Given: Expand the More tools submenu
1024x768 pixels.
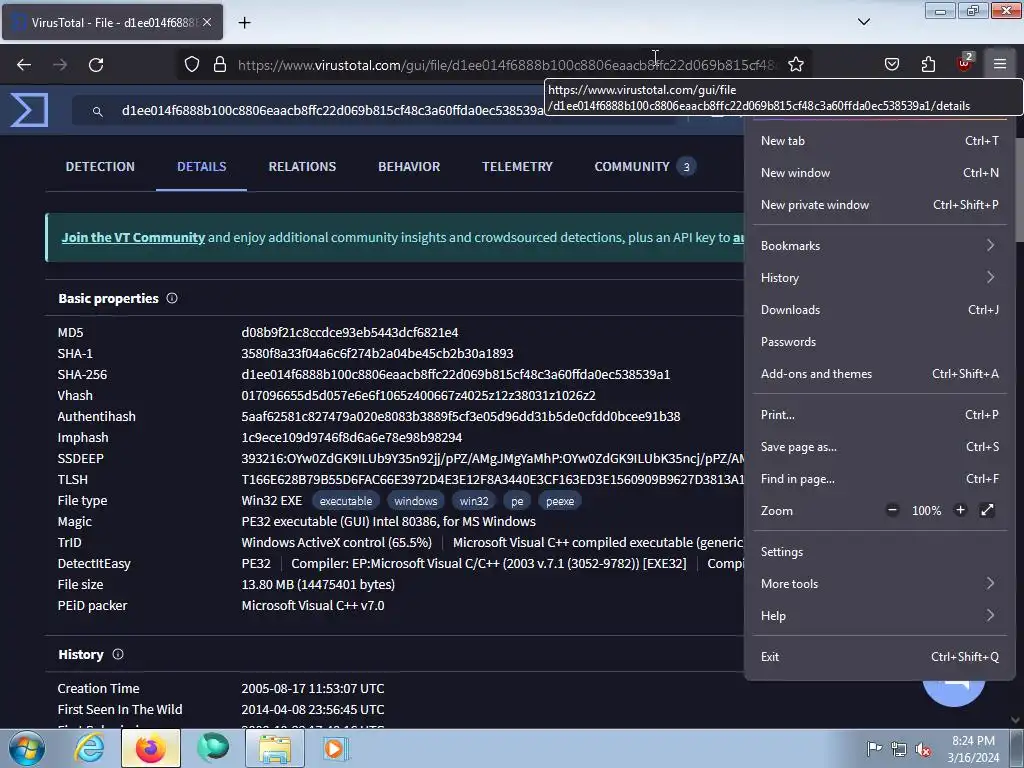Looking at the screenshot, I should point(880,584).
